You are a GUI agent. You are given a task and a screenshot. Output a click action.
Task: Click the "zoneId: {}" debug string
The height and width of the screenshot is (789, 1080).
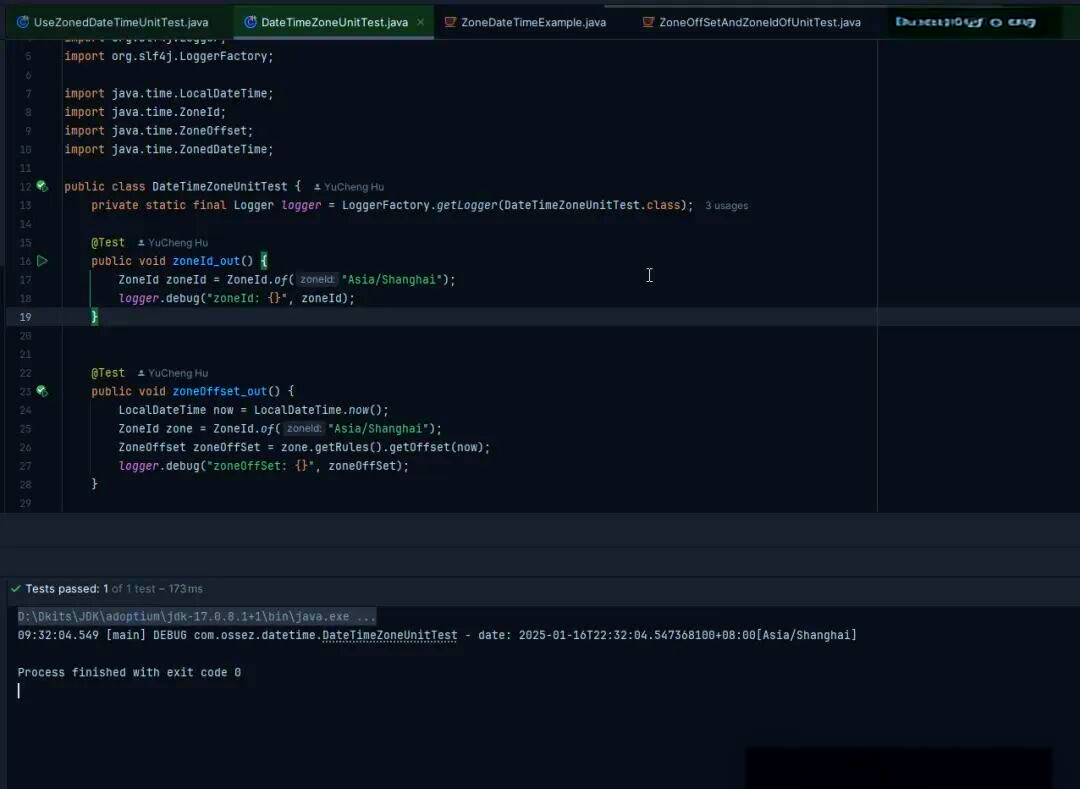(x=247, y=298)
